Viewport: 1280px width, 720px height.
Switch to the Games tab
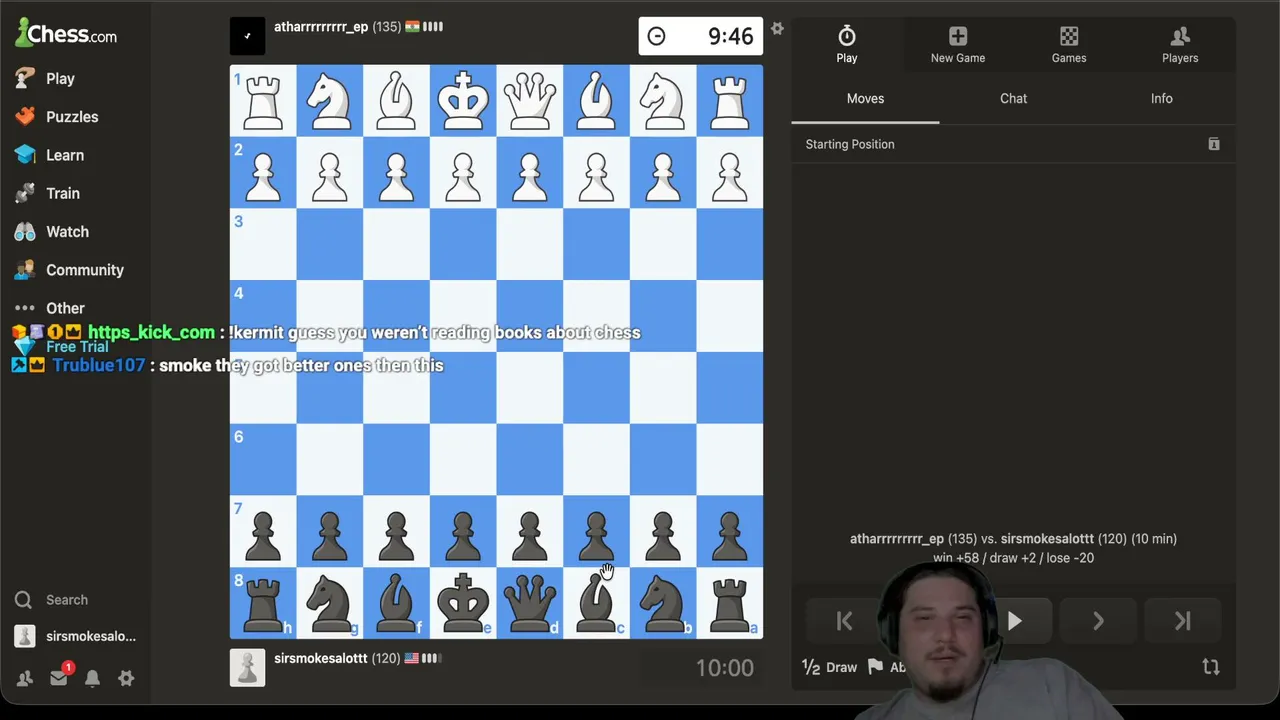(x=1069, y=45)
